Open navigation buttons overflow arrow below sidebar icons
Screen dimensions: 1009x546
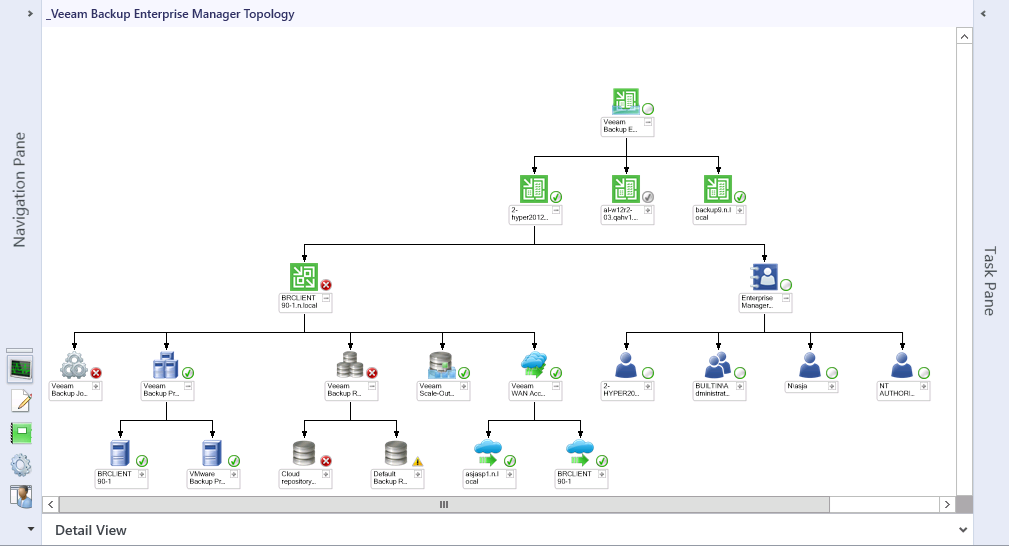30,529
